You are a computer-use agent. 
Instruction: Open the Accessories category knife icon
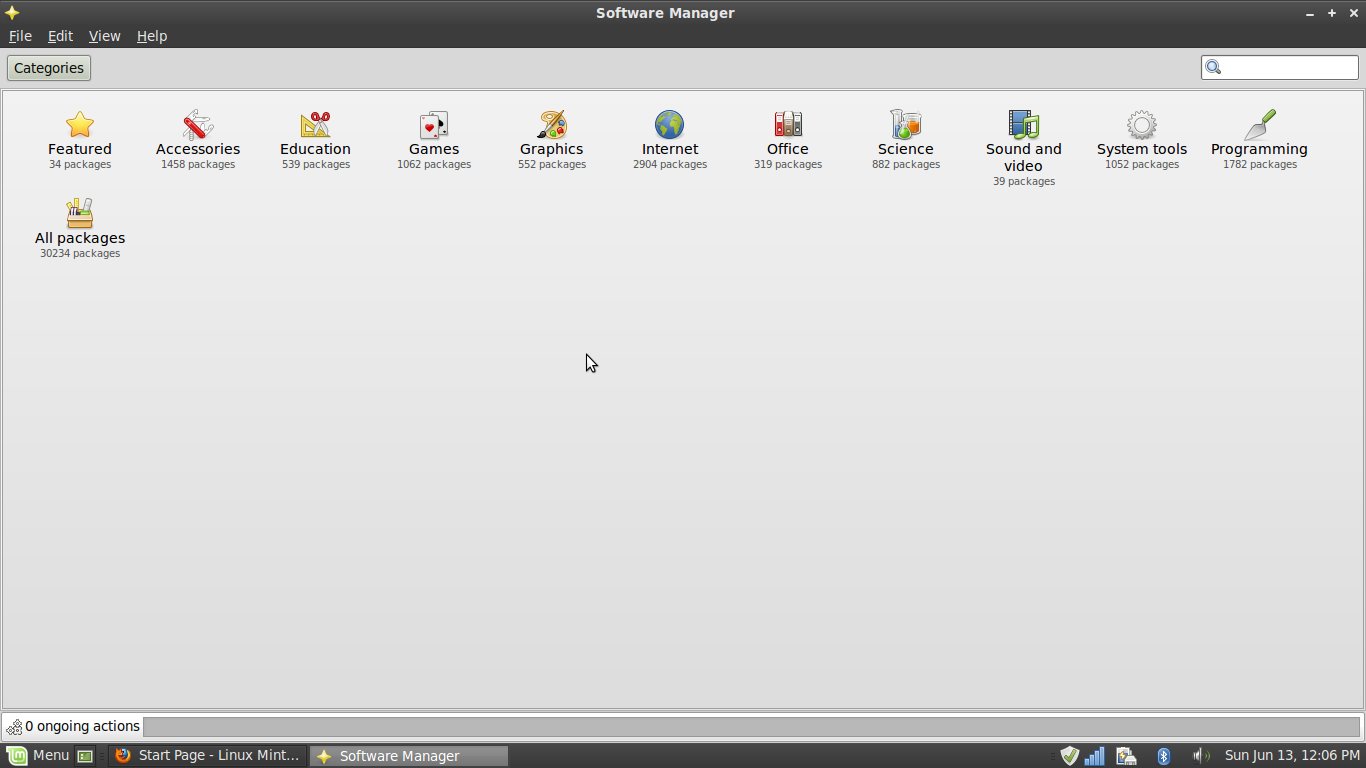[198, 124]
